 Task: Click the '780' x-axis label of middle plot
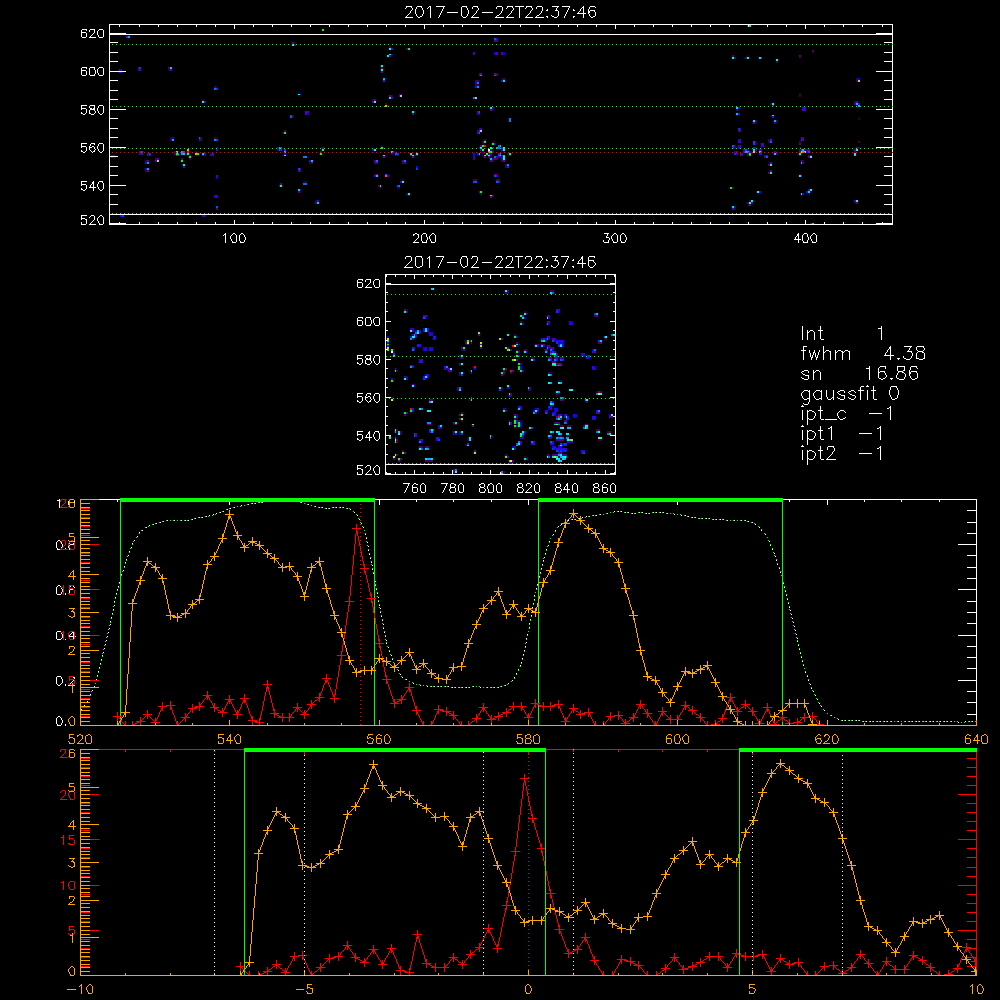(x=453, y=489)
